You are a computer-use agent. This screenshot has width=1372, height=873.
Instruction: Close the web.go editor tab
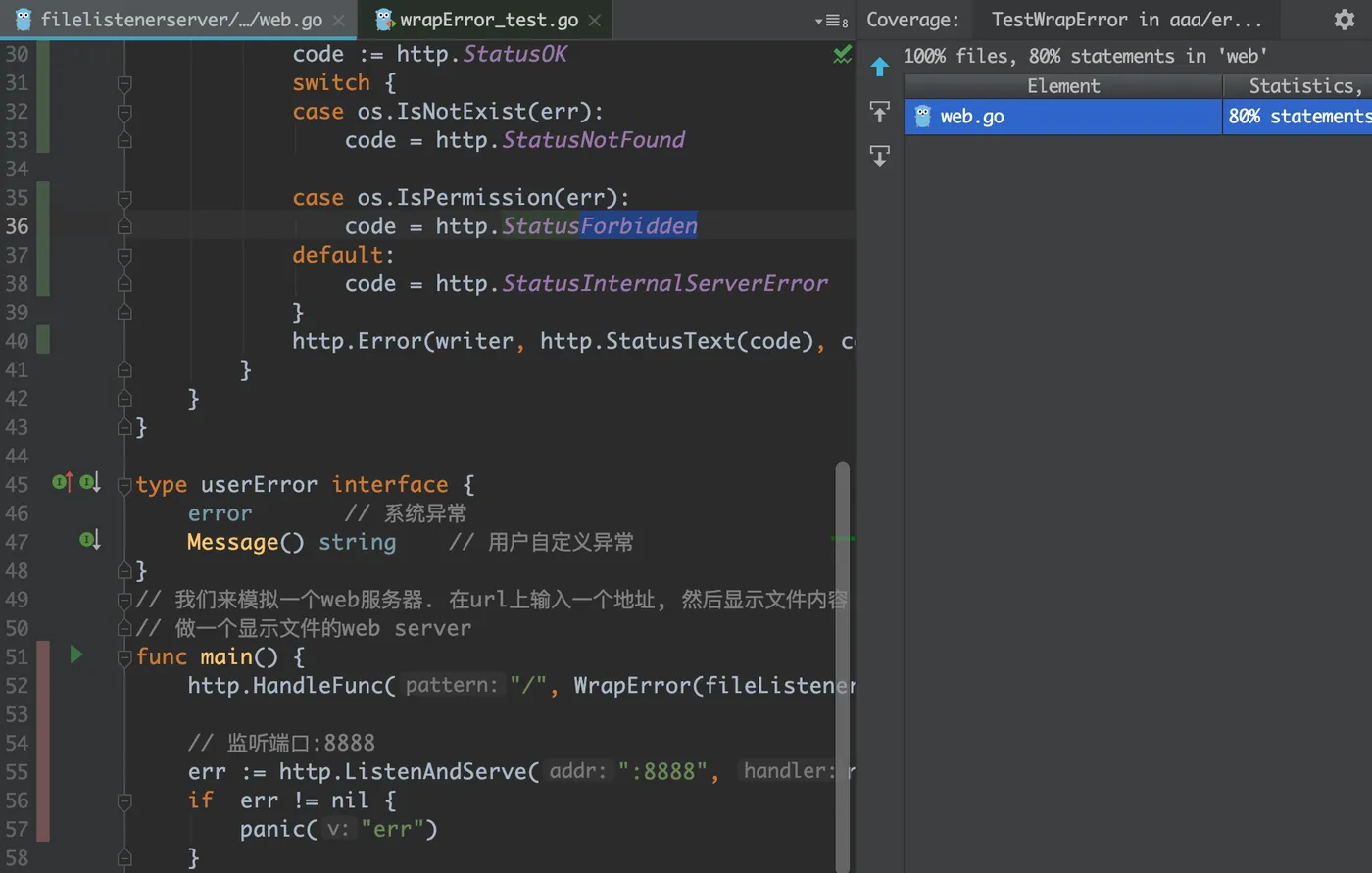pyautogui.click(x=339, y=21)
